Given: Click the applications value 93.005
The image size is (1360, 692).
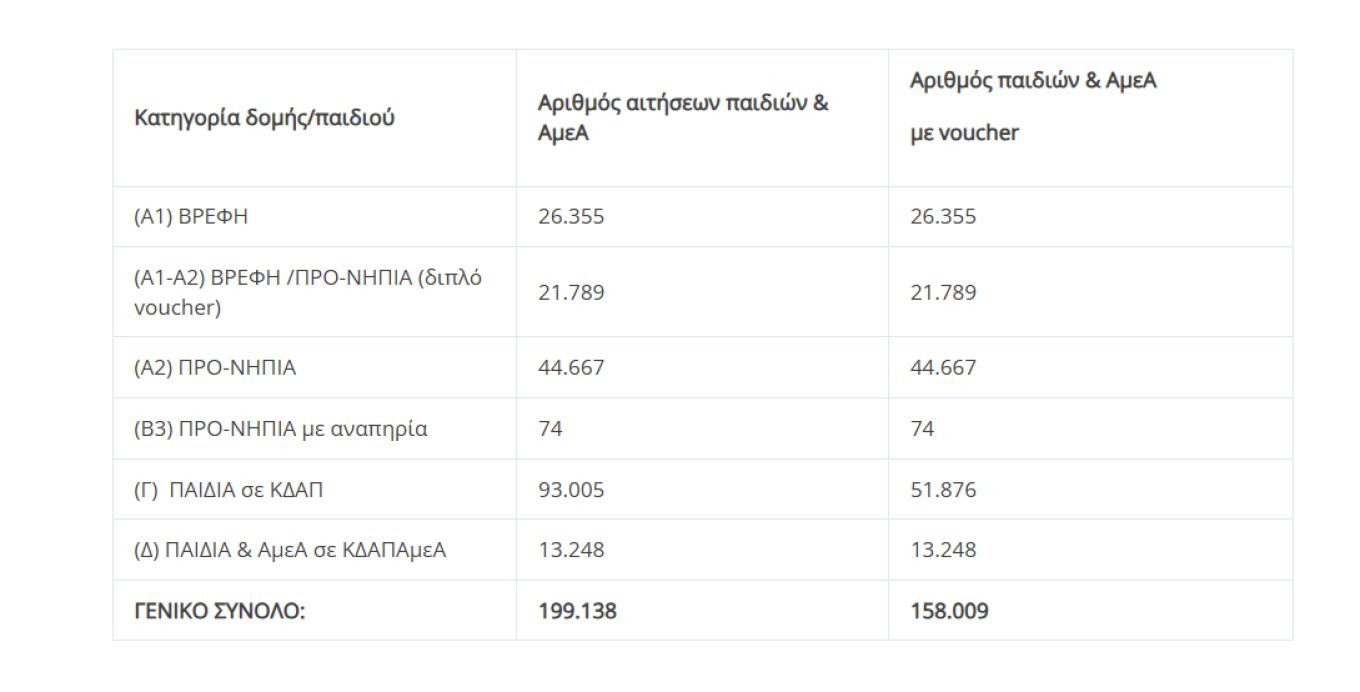Looking at the screenshot, I should (x=571, y=490).
